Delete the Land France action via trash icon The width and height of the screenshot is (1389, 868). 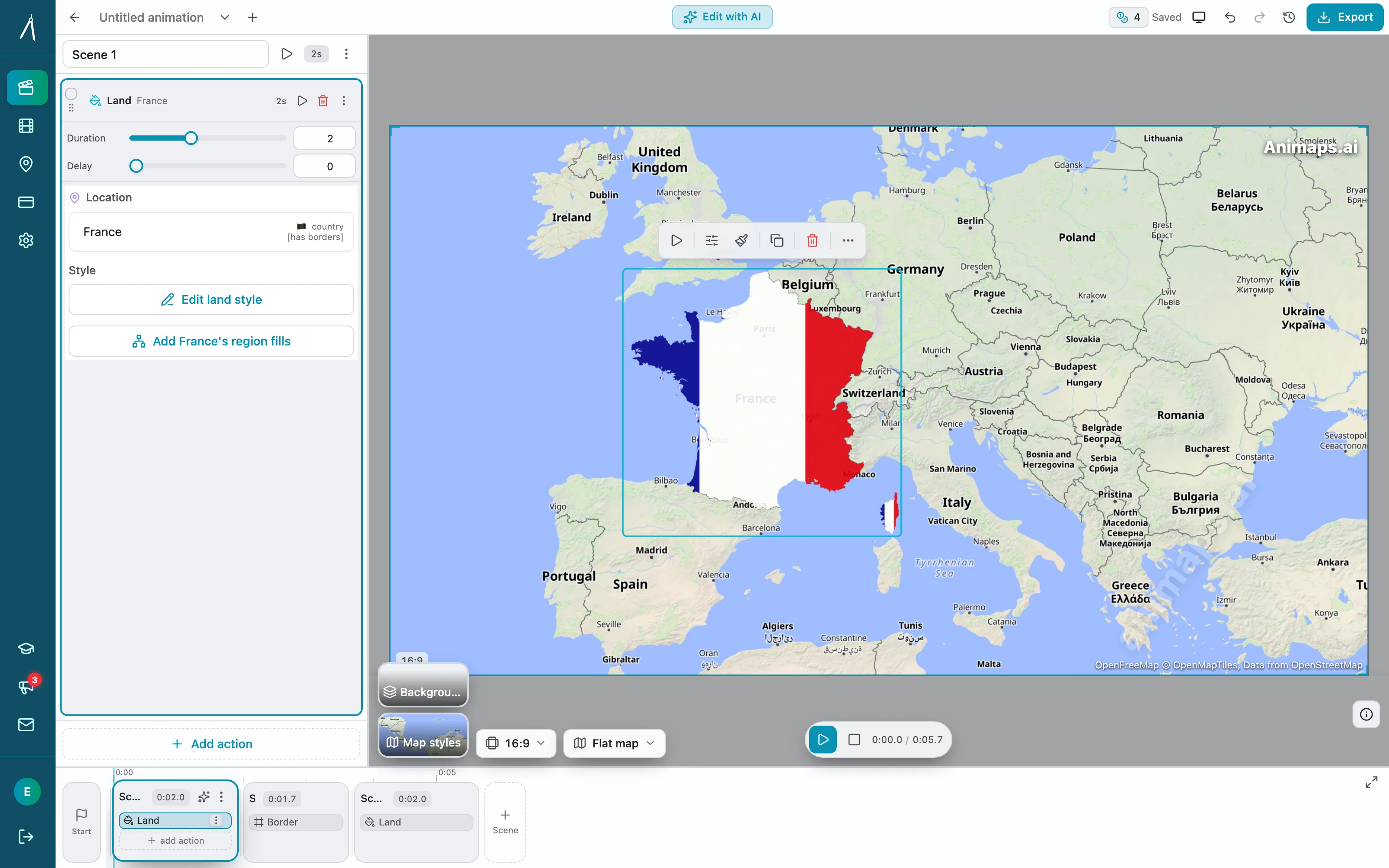[x=323, y=101]
